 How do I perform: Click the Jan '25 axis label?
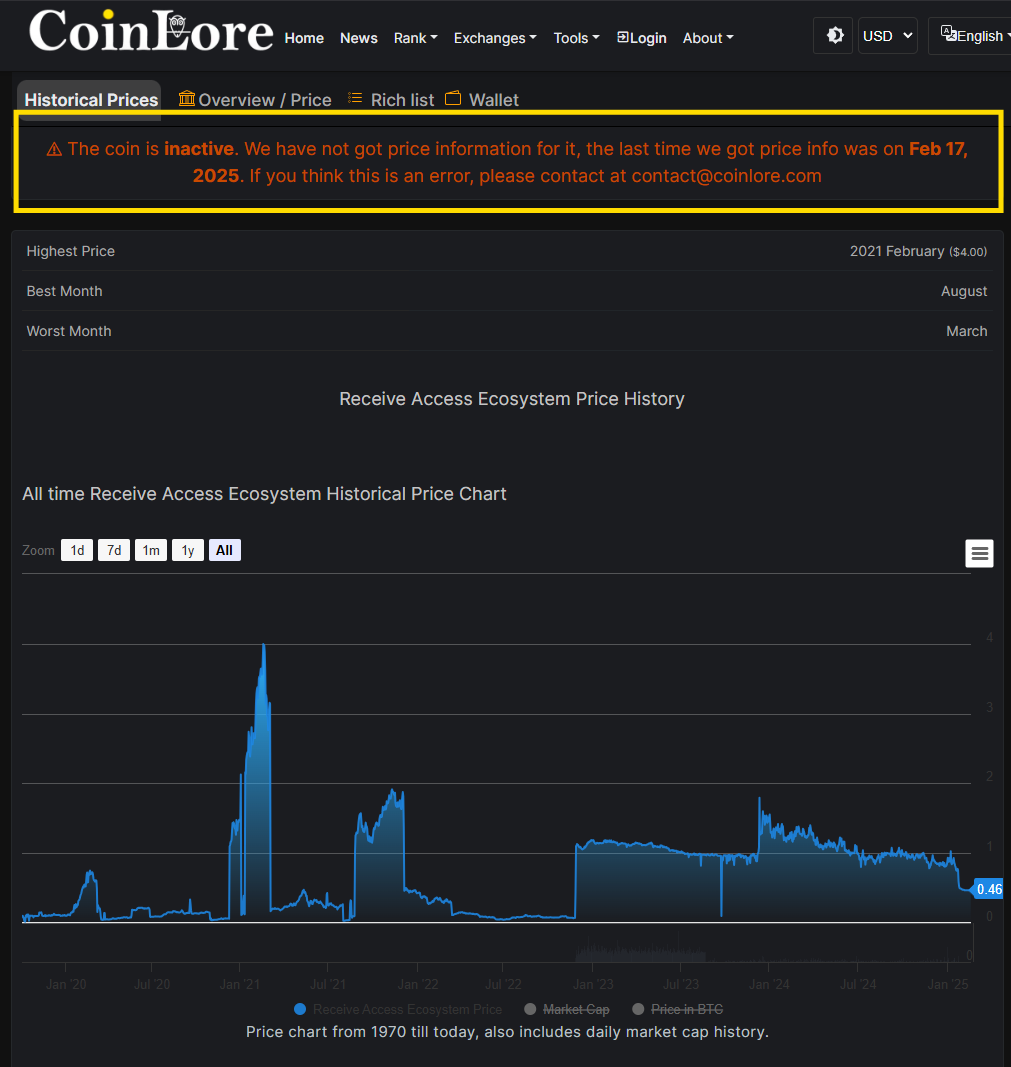(x=948, y=984)
